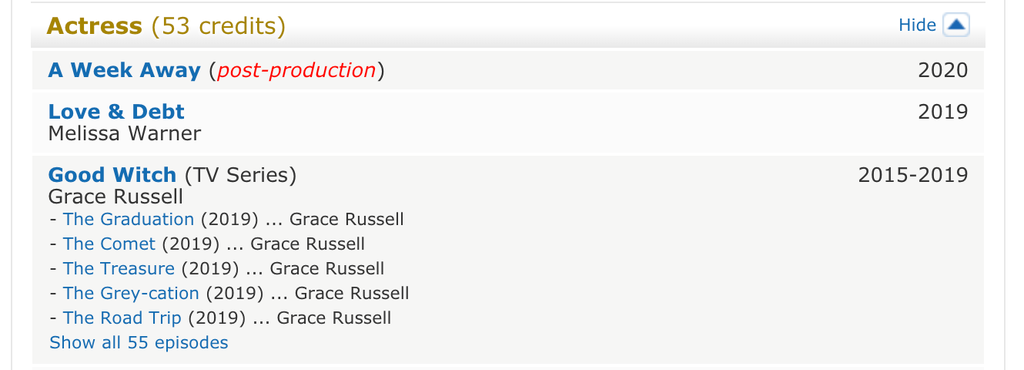Open the A Week Away title
The width and height of the screenshot is (1024, 370).
124,70
